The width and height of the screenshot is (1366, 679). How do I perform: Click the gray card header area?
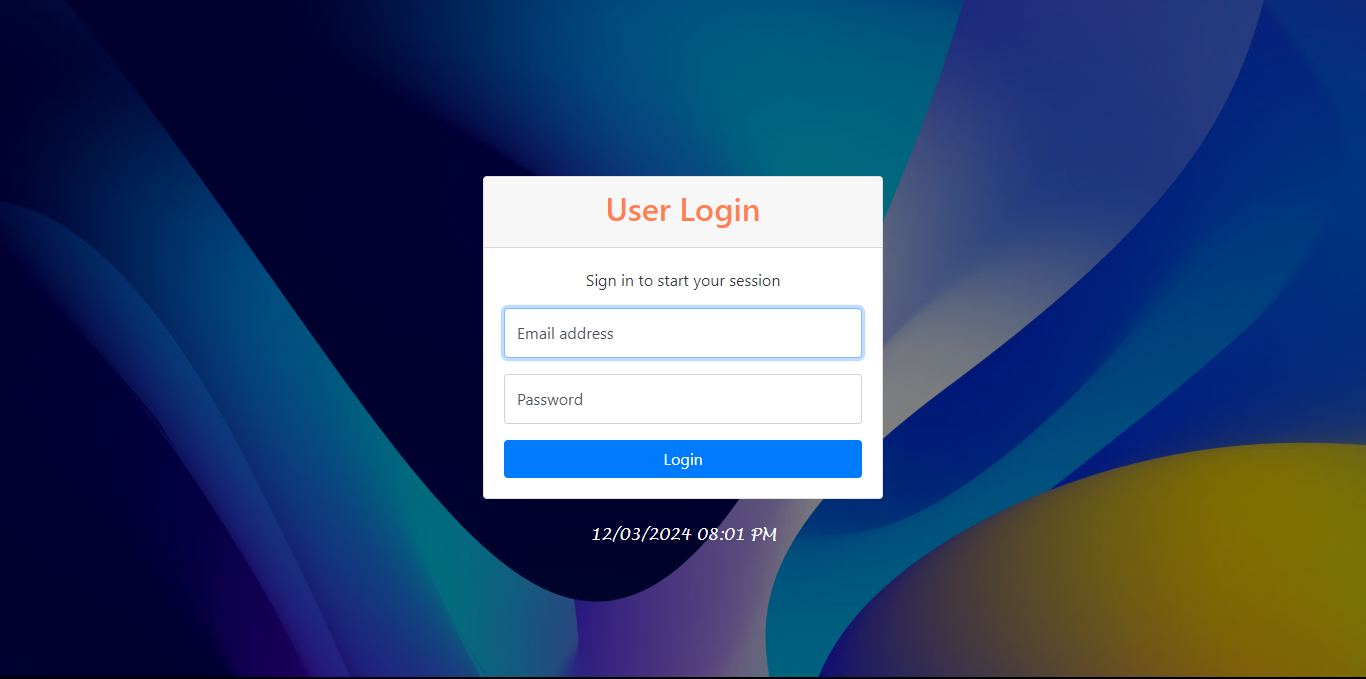pyautogui.click(x=683, y=212)
